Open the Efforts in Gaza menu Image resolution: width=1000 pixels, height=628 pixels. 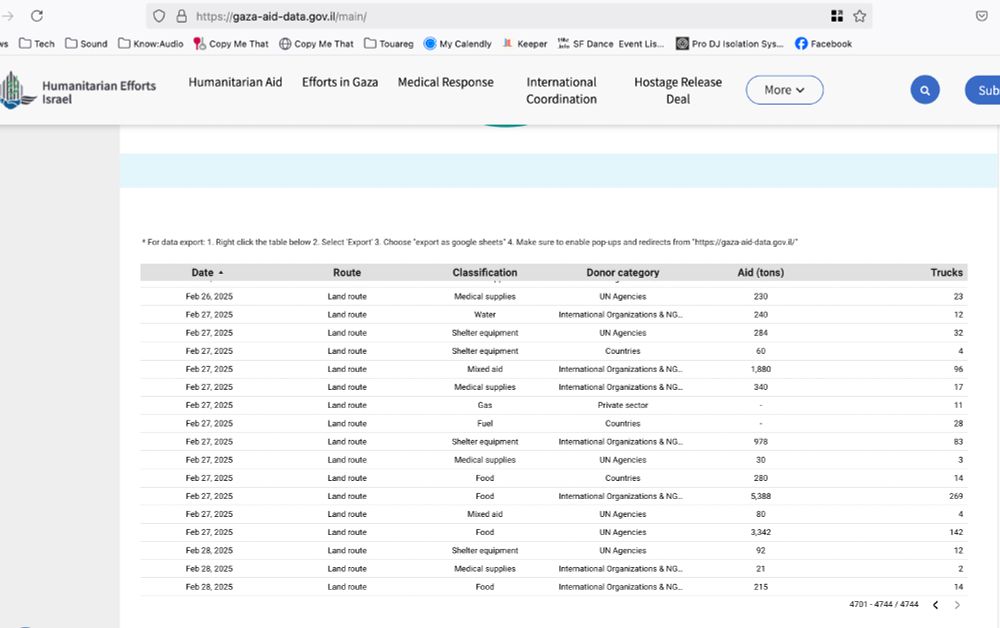(340, 82)
